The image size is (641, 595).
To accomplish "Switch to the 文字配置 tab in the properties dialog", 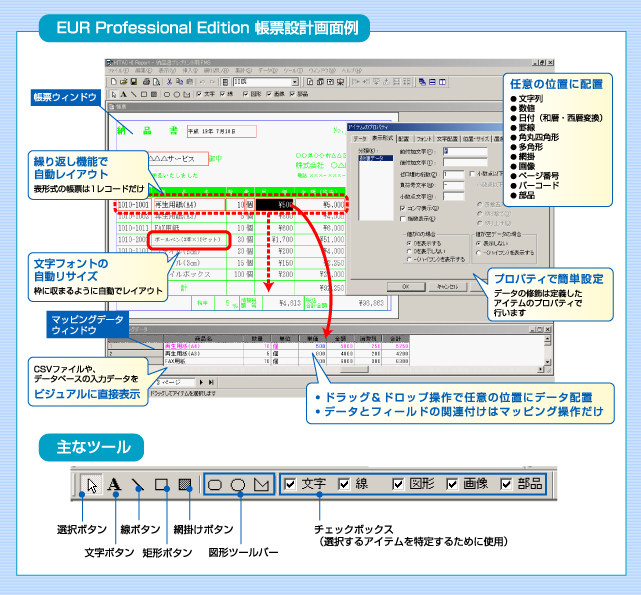I will pos(447,139).
